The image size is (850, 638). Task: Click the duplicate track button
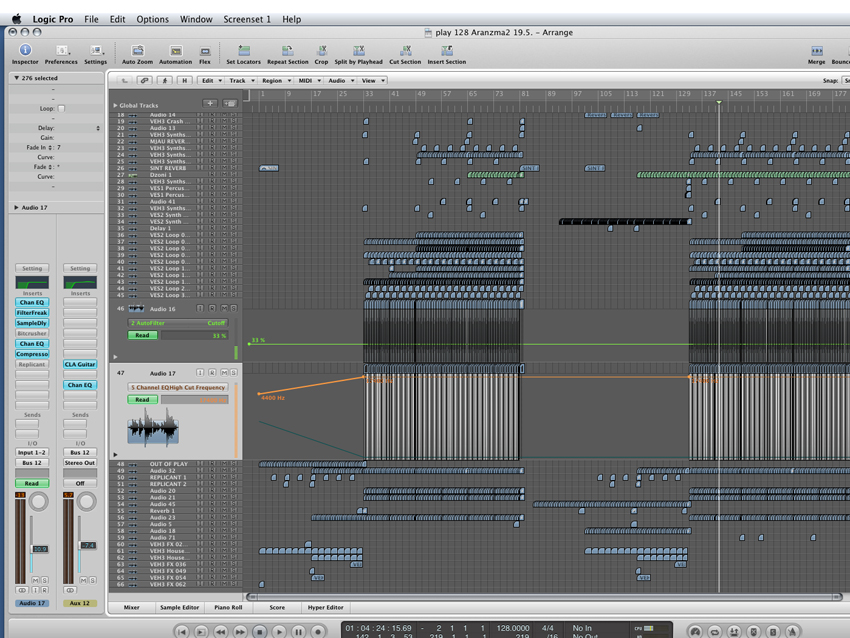tap(230, 103)
